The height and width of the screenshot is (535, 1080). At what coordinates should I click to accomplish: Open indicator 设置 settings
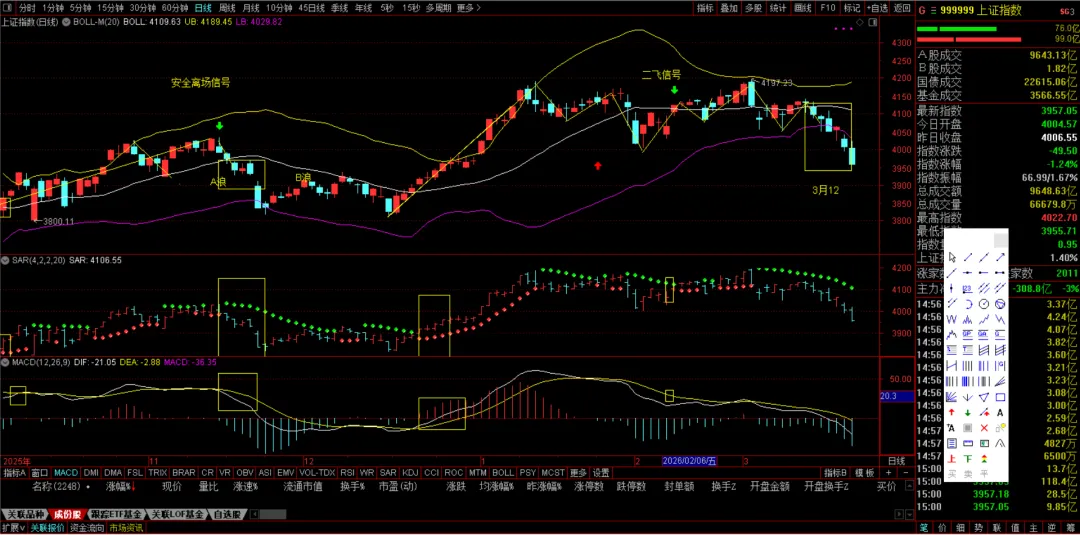click(601, 473)
